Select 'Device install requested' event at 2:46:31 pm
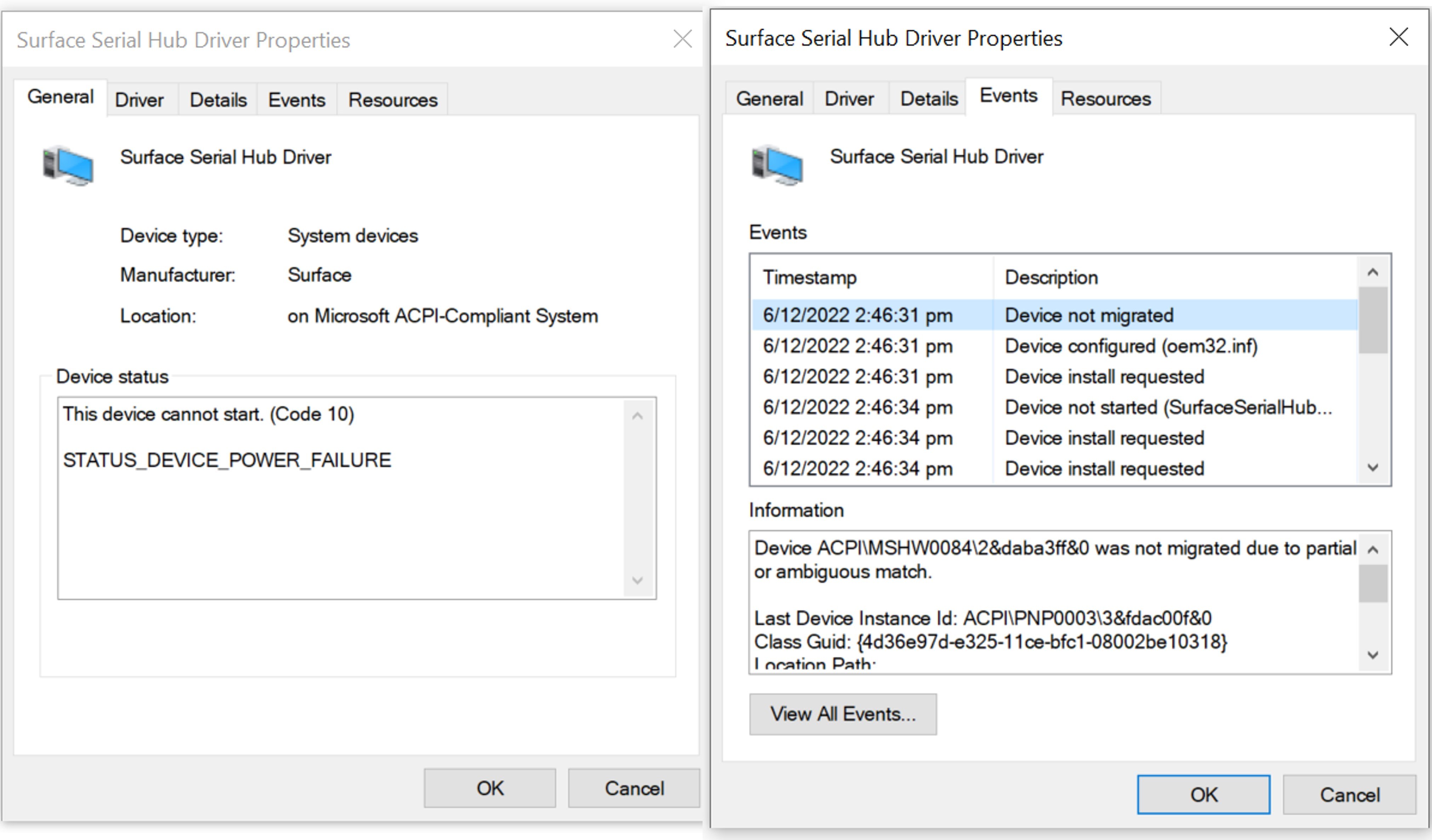1432x840 pixels. tap(1055, 376)
